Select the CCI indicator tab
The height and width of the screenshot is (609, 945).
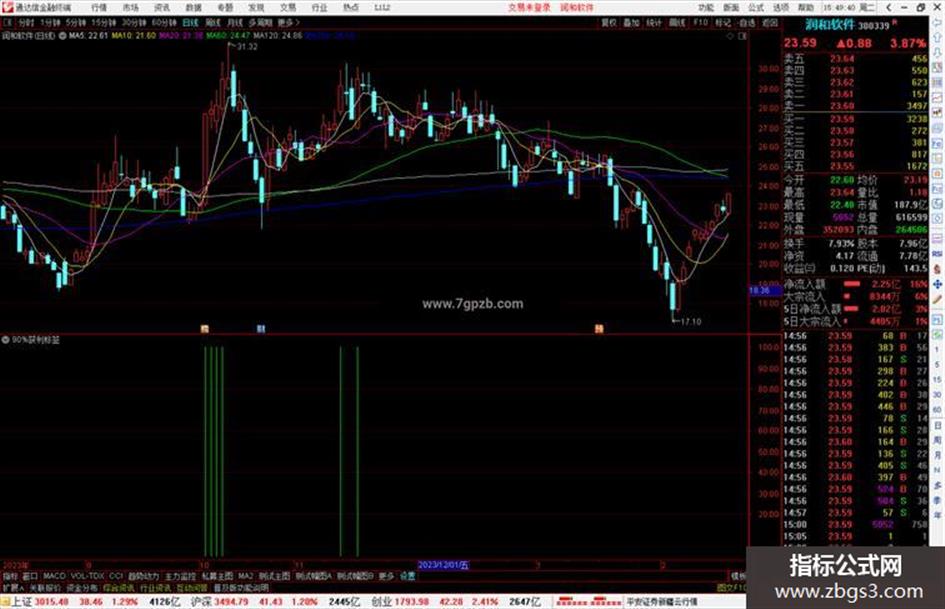116,576
